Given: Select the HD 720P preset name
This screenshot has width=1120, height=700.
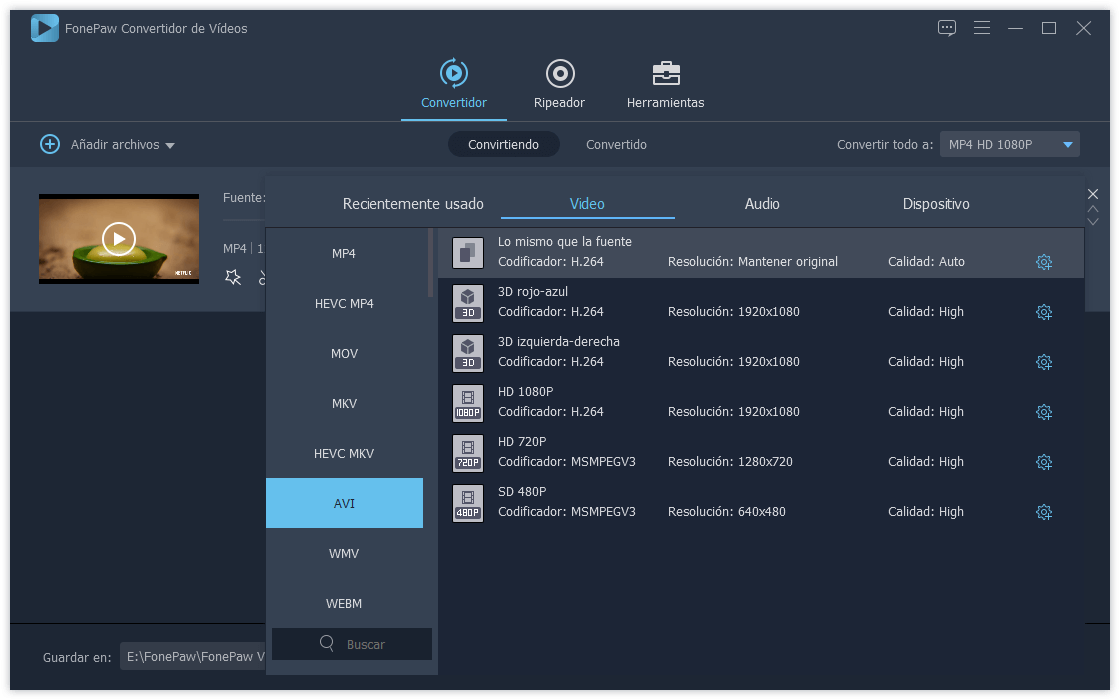Looking at the screenshot, I should coord(522,441).
